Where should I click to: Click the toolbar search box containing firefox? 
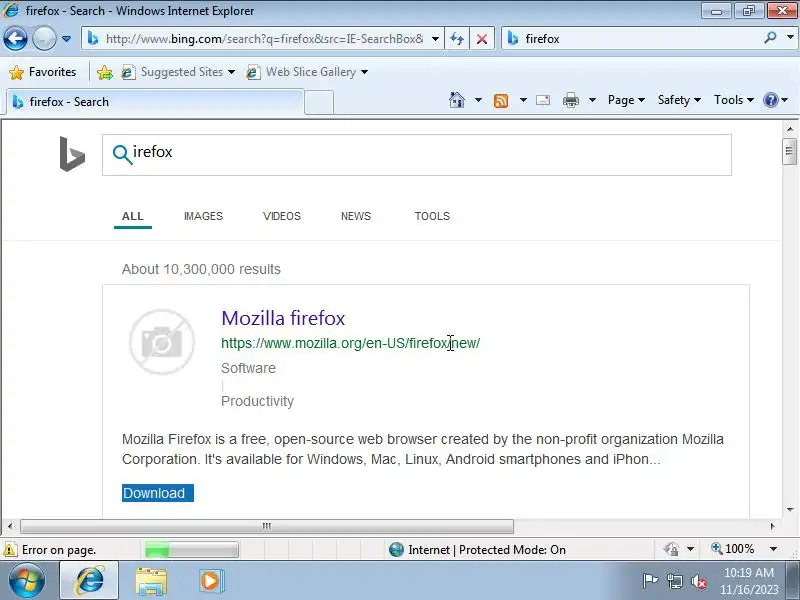pos(633,39)
